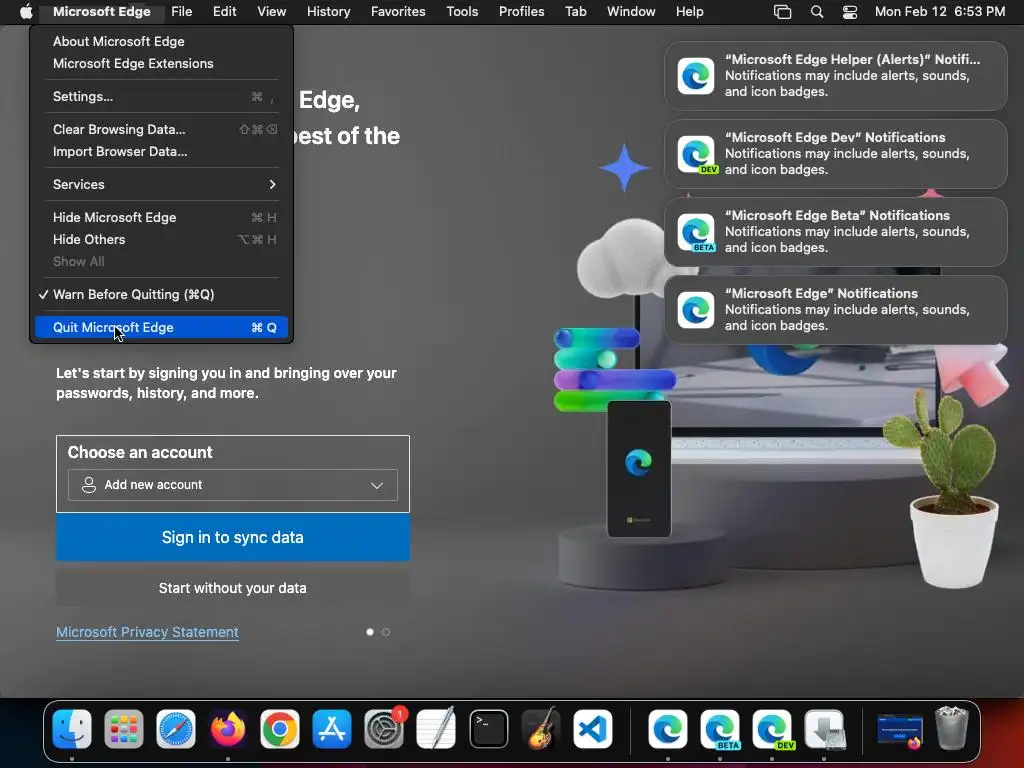Open System Settings dock icon with badge
The width and height of the screenshot is (1024, 768).
384,728
